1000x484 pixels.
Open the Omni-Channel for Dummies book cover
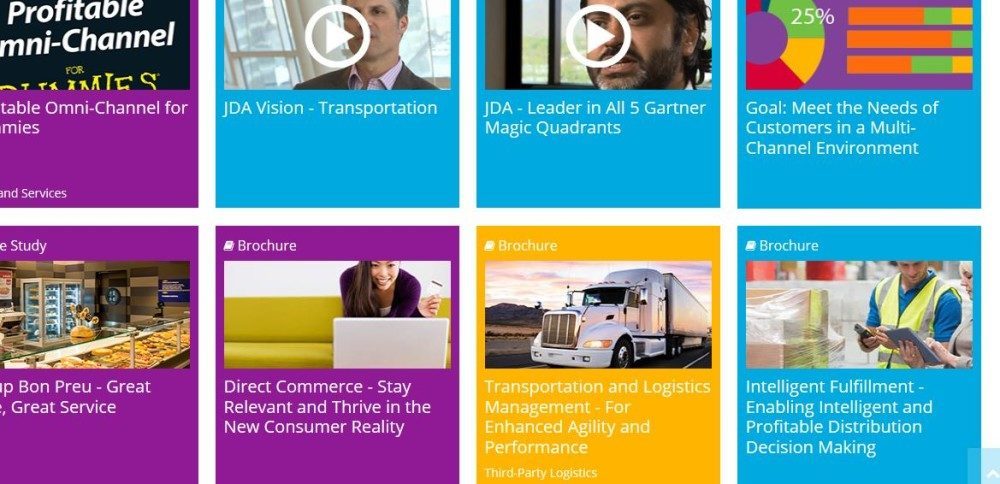tap(94, 45)
